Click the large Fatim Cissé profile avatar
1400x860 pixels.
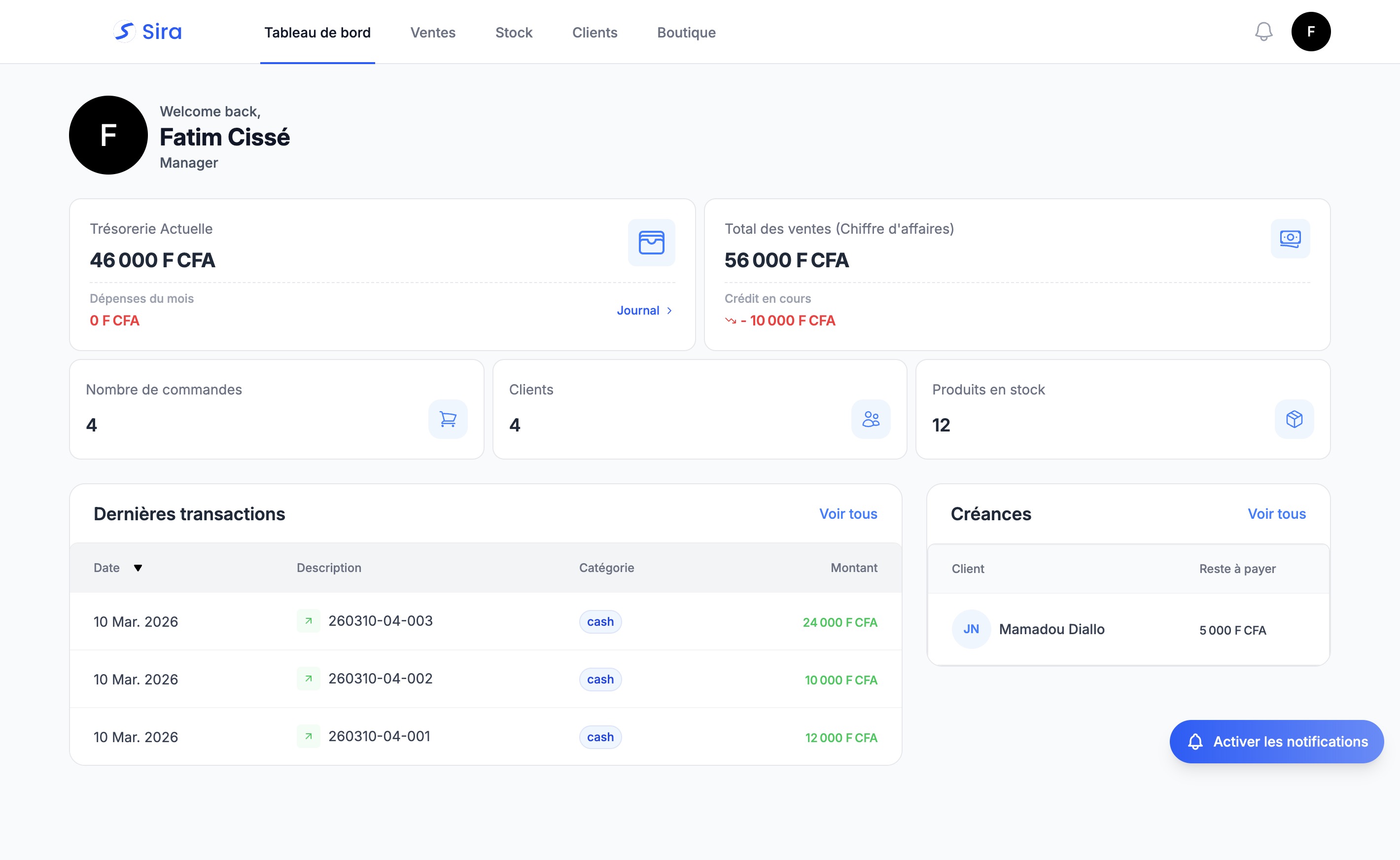coord(108,136)
